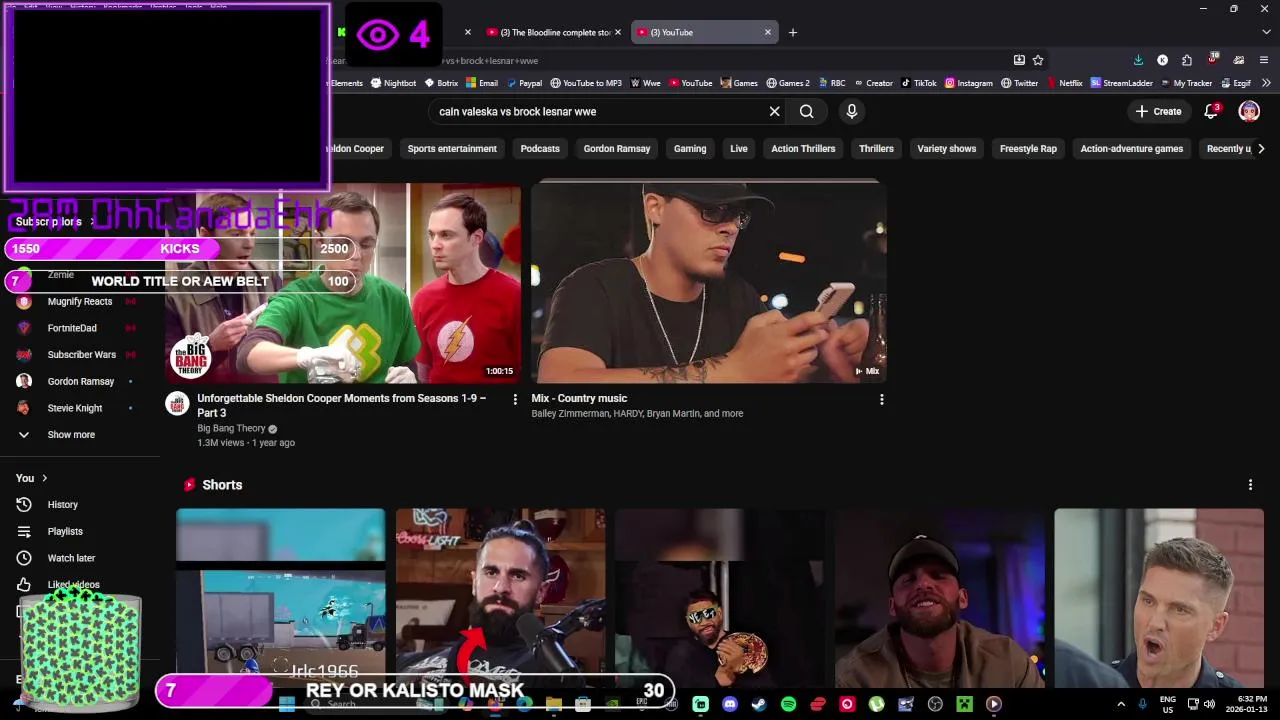Open the account avatar menu

click(x=1249, y=111)
